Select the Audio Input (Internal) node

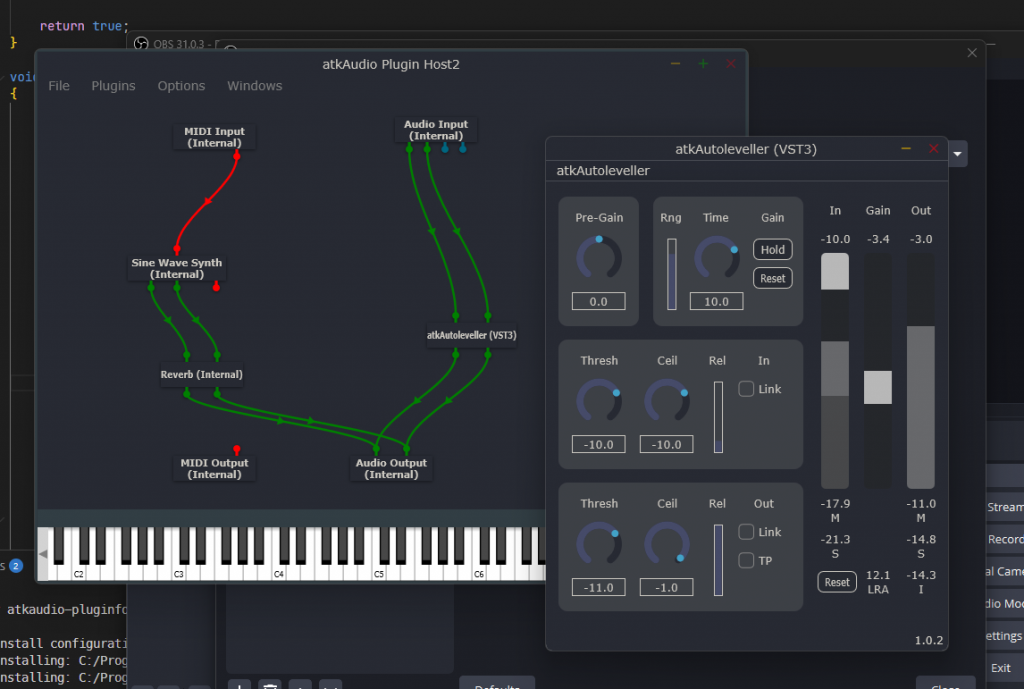436,130
